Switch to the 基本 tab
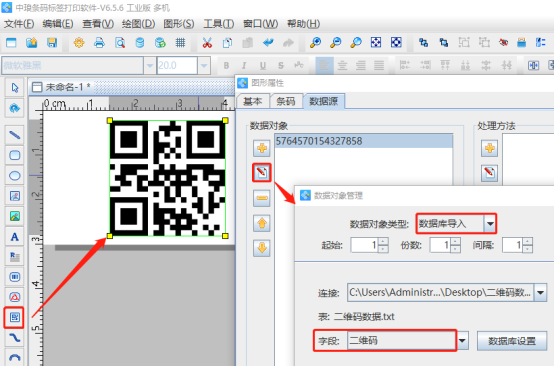 [253, 101]
